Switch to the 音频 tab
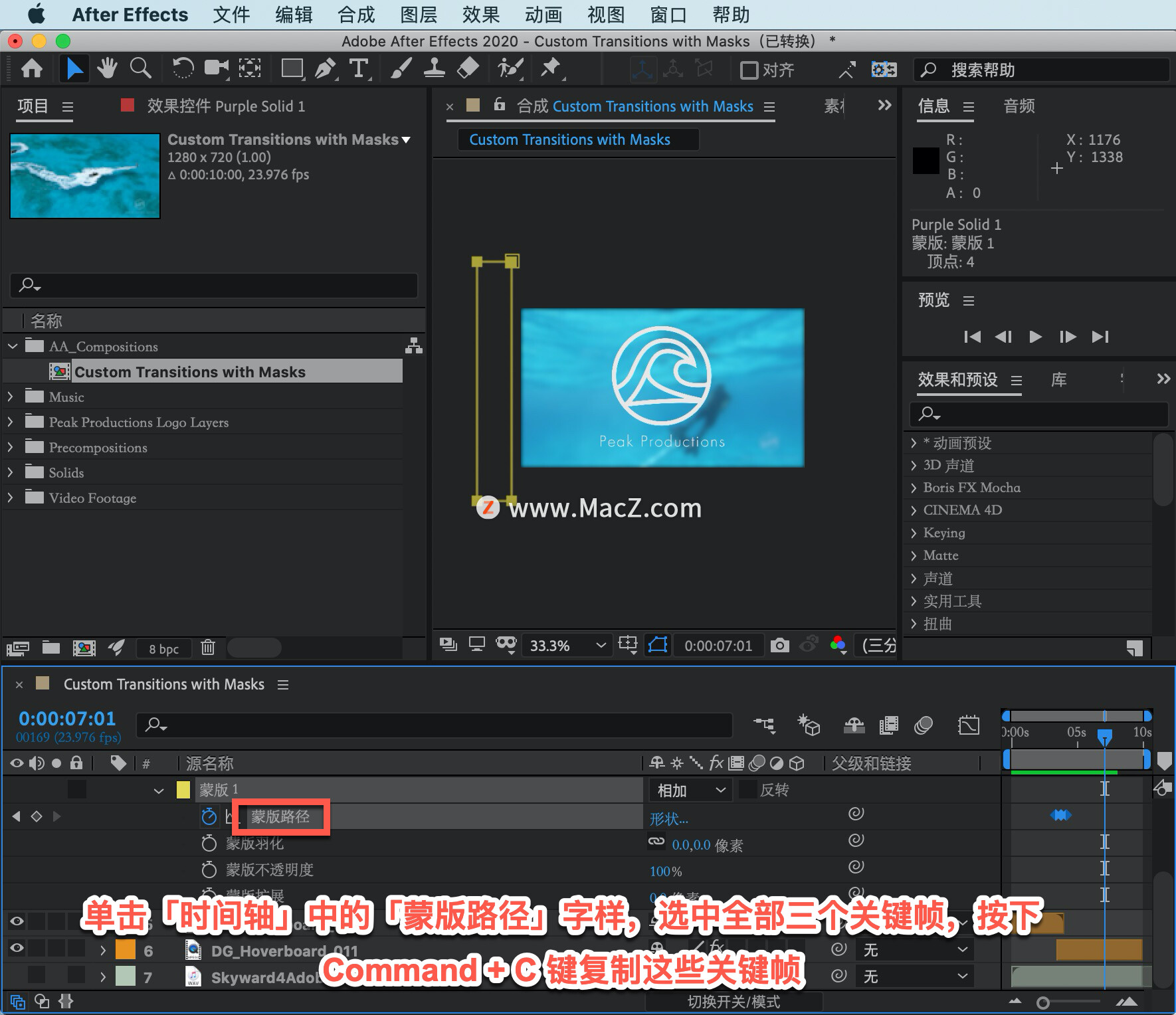Screen dimensions: 1176x1015 [x=1019, y=106]
